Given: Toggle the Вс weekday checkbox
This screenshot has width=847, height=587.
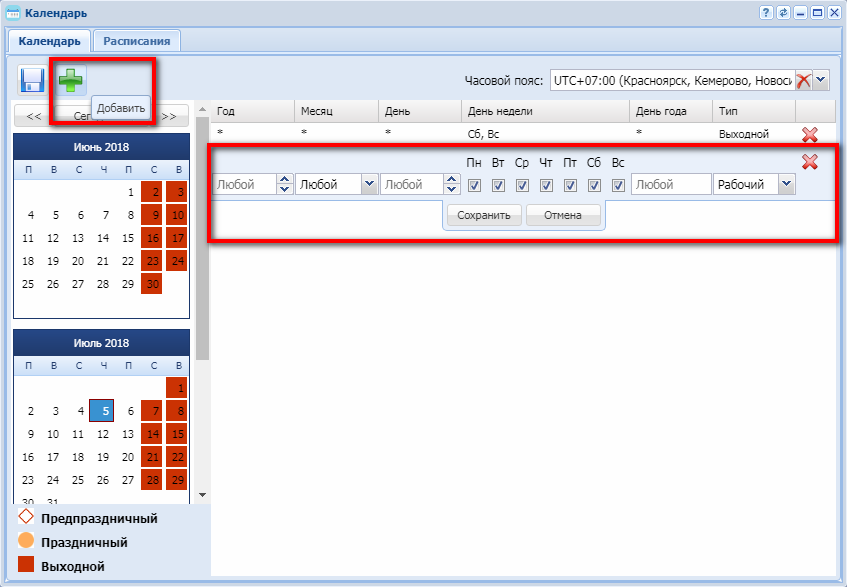Looking at the screenshot, I should click(x=618, y=185).
